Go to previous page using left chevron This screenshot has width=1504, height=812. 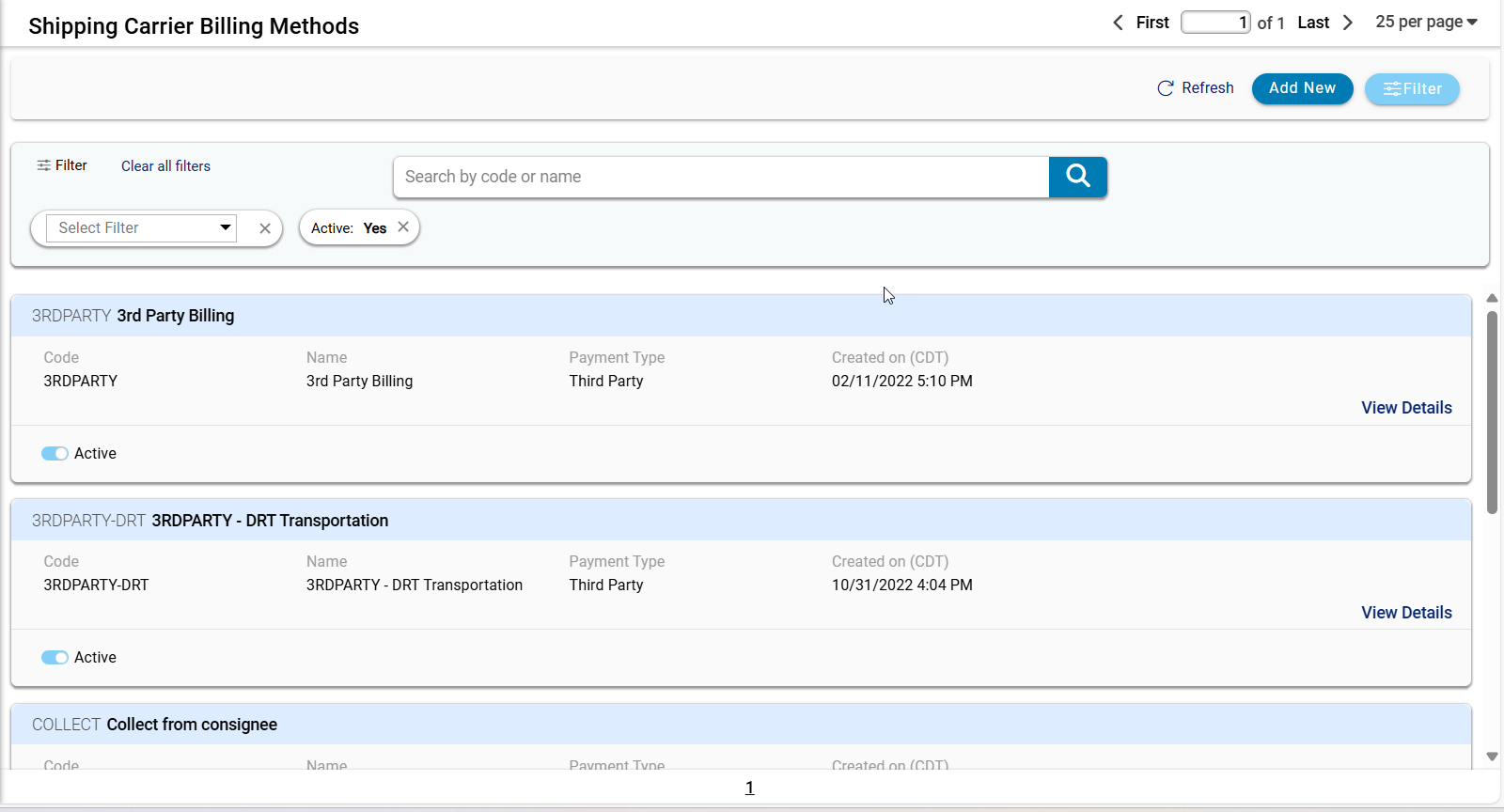click(1118, 23)
